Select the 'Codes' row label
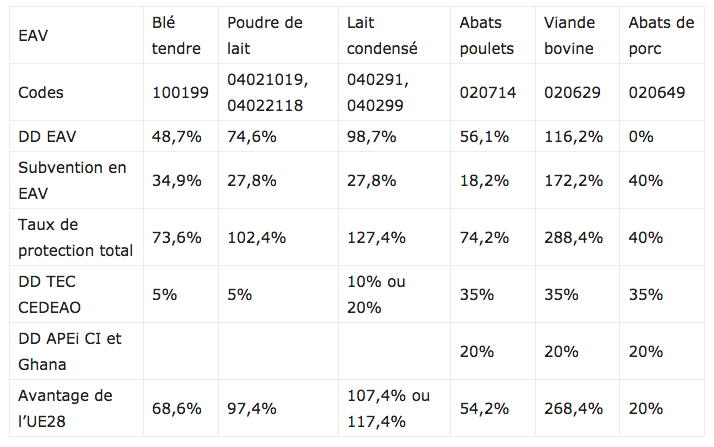714x447 pixels. [41, 93]
